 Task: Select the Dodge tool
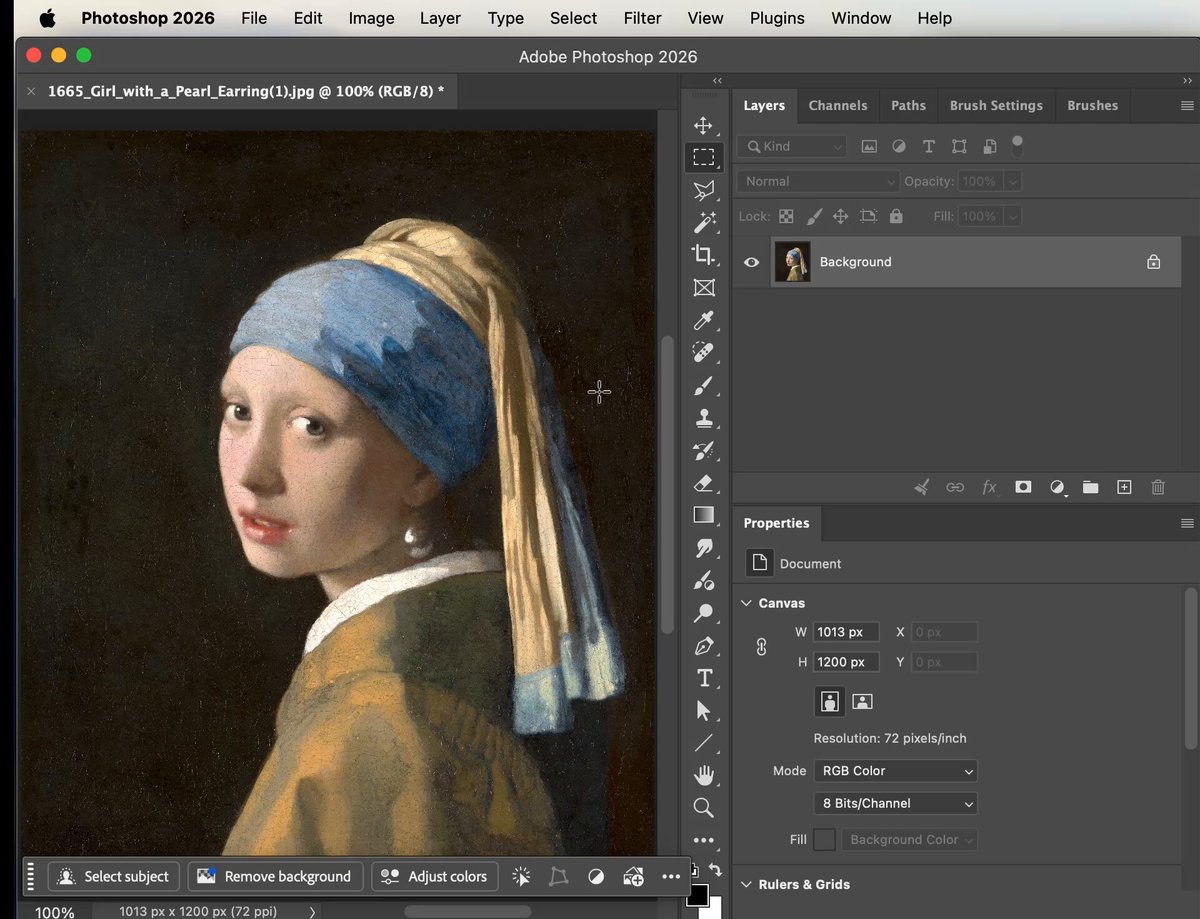click(704, 613)
